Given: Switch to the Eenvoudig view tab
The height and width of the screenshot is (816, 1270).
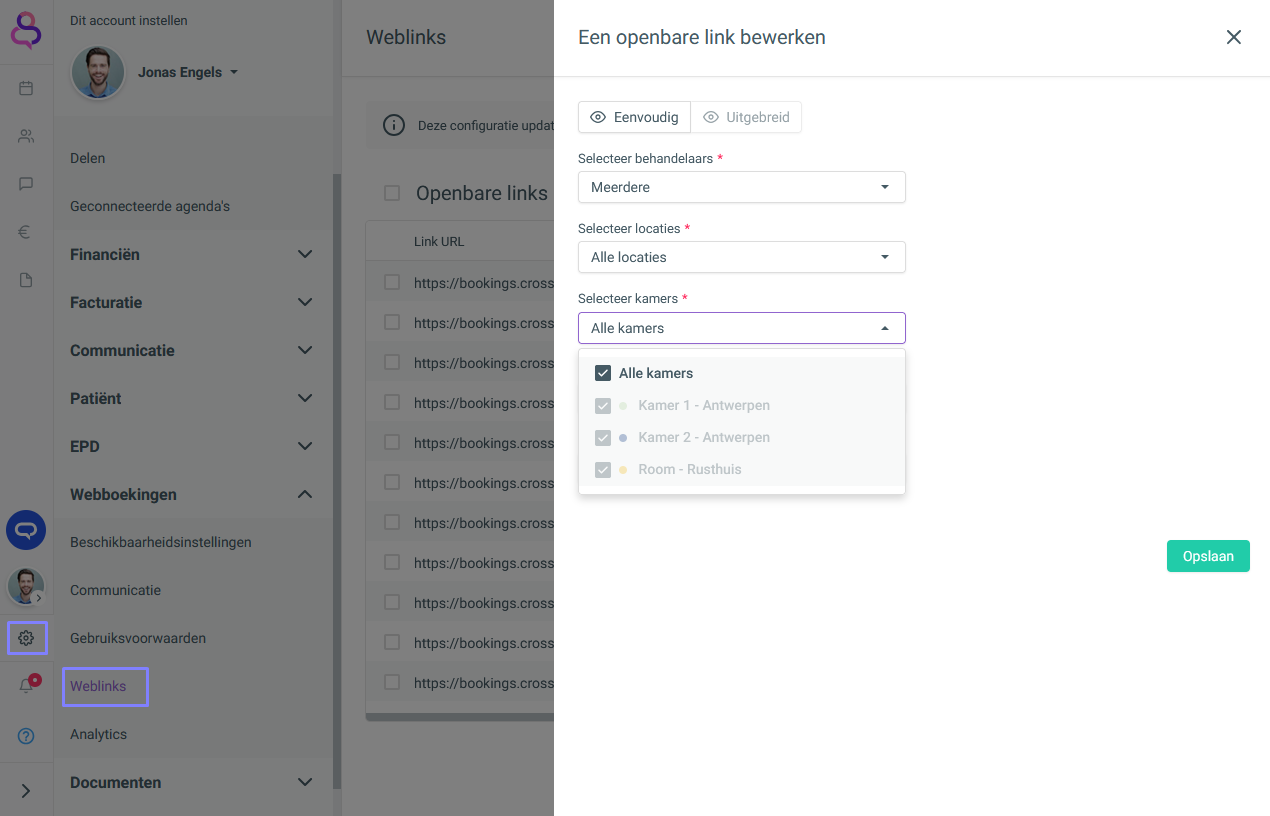Looking at the screenshot, I should 634,117.
